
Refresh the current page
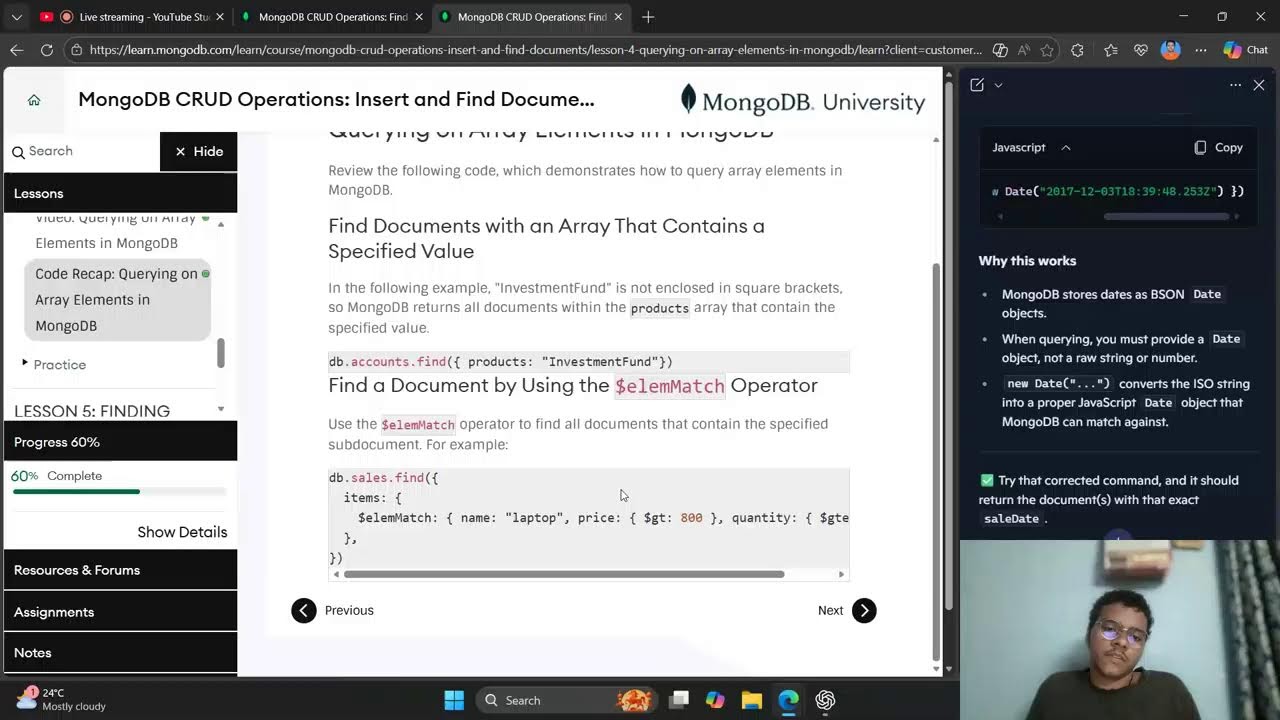[47, 50]
